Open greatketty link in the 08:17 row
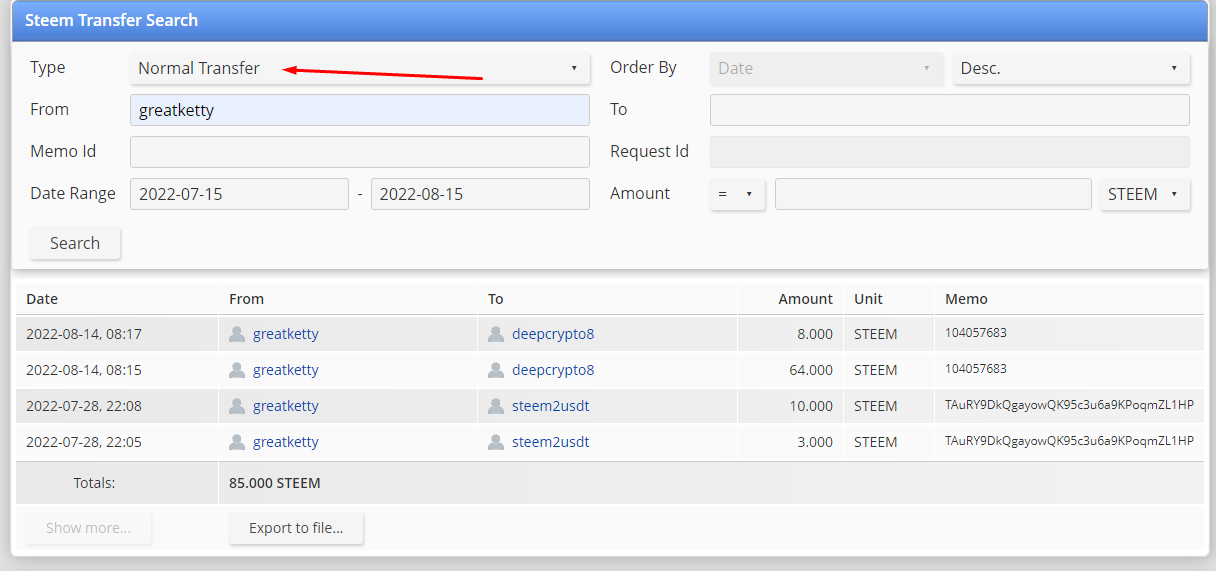The width and height of the screenshot is (1216, 571). click(x=286, y=334)
